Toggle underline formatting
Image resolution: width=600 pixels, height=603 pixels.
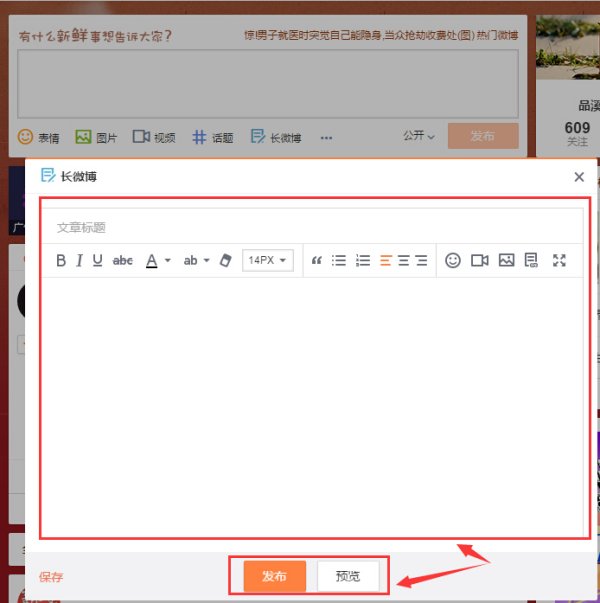pos(98,260)
